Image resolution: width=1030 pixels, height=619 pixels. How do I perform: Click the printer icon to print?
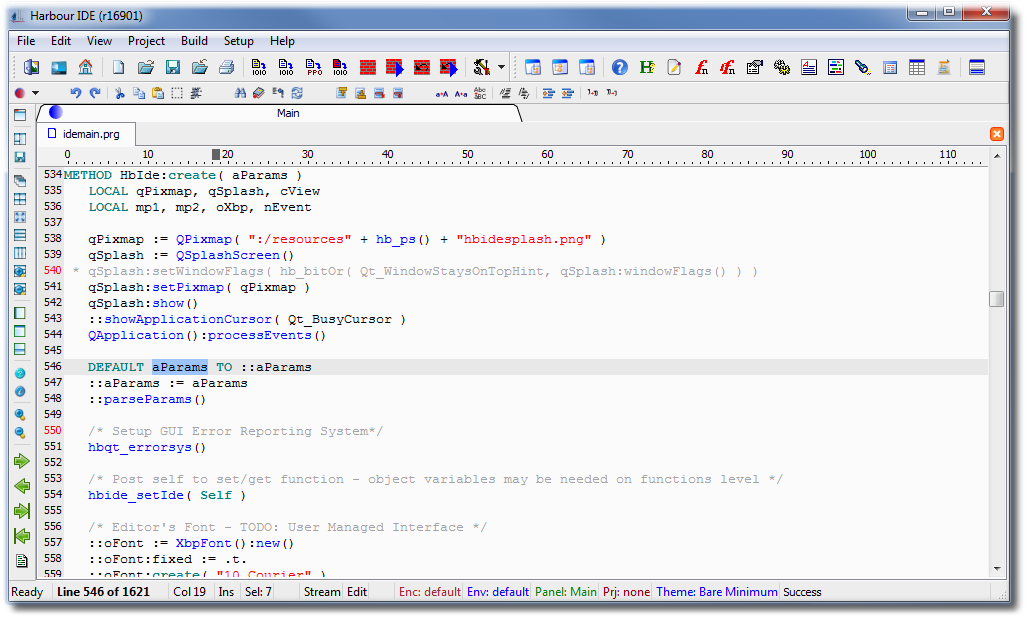226,67
